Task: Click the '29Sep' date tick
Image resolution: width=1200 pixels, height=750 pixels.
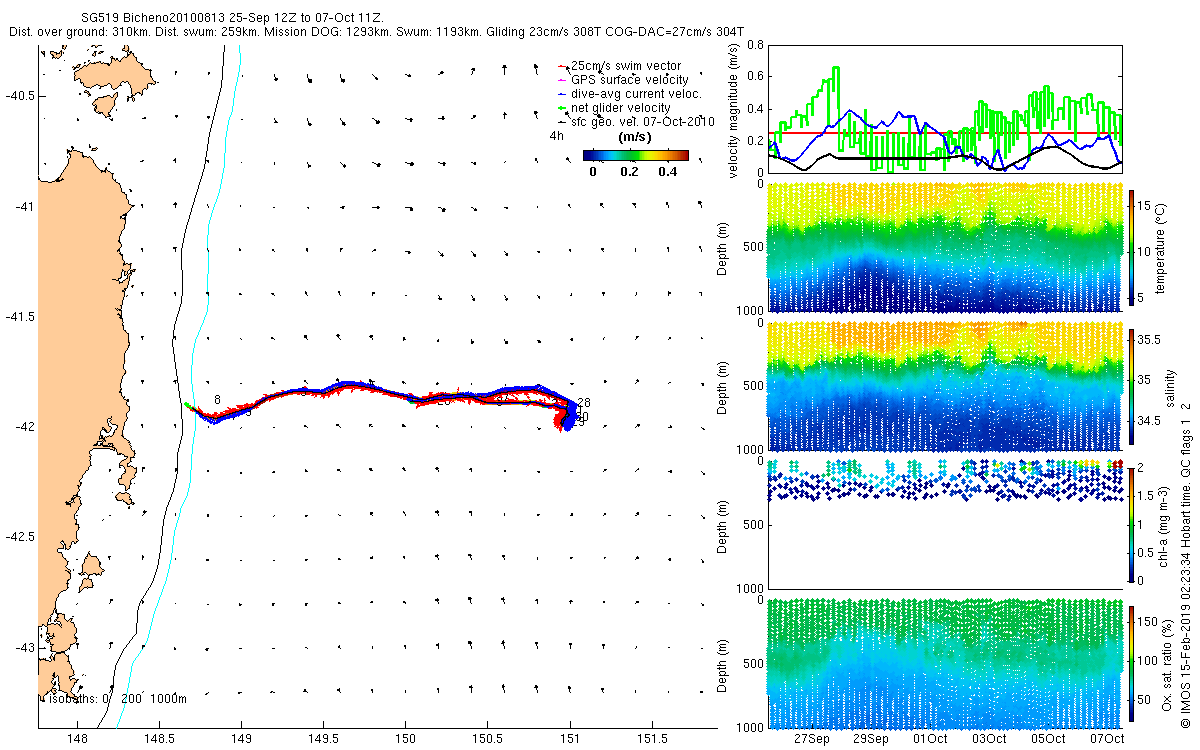Action: [x=870, y=739]
